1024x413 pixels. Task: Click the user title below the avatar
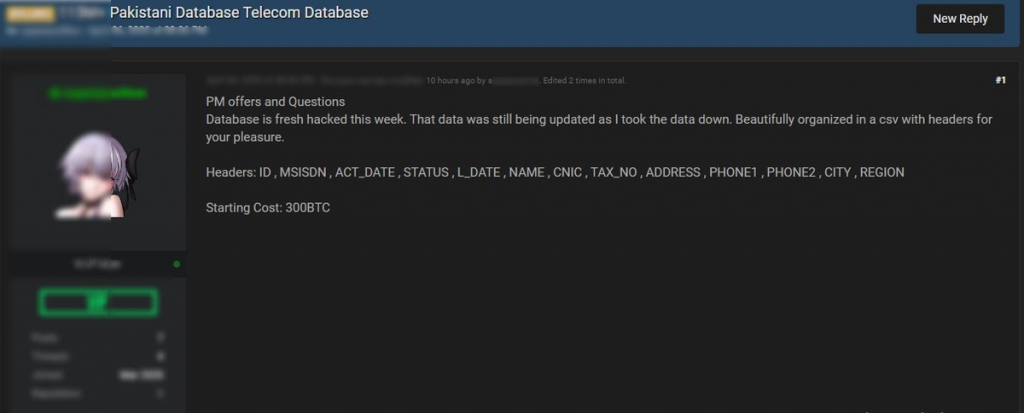pyautogui.click(x=97, y=264)
